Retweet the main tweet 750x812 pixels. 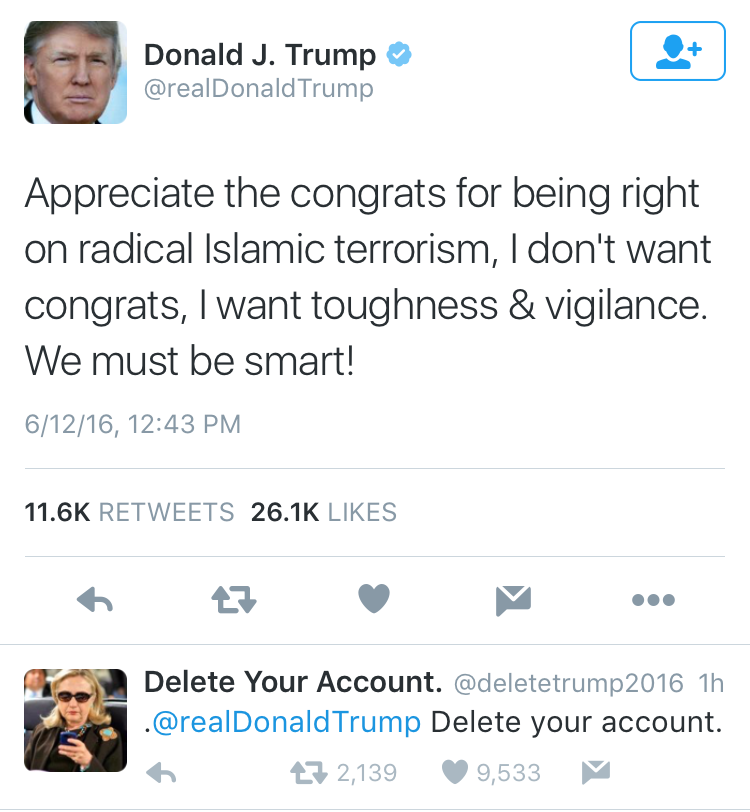tap(235, 599)
